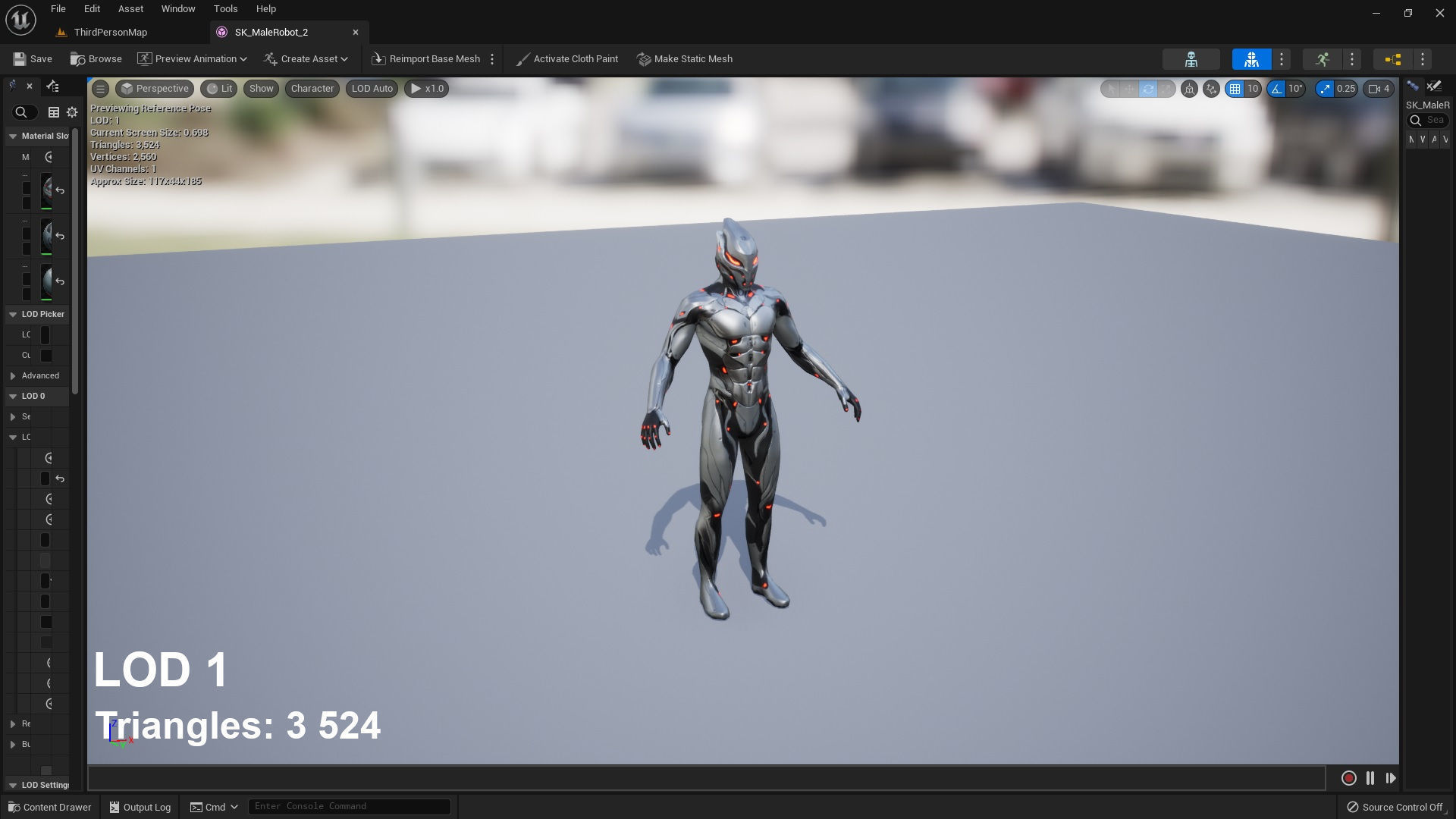This screenshot has height=819, width=1456.
Task: Open details panel settings gear
Action: point(72,112)
